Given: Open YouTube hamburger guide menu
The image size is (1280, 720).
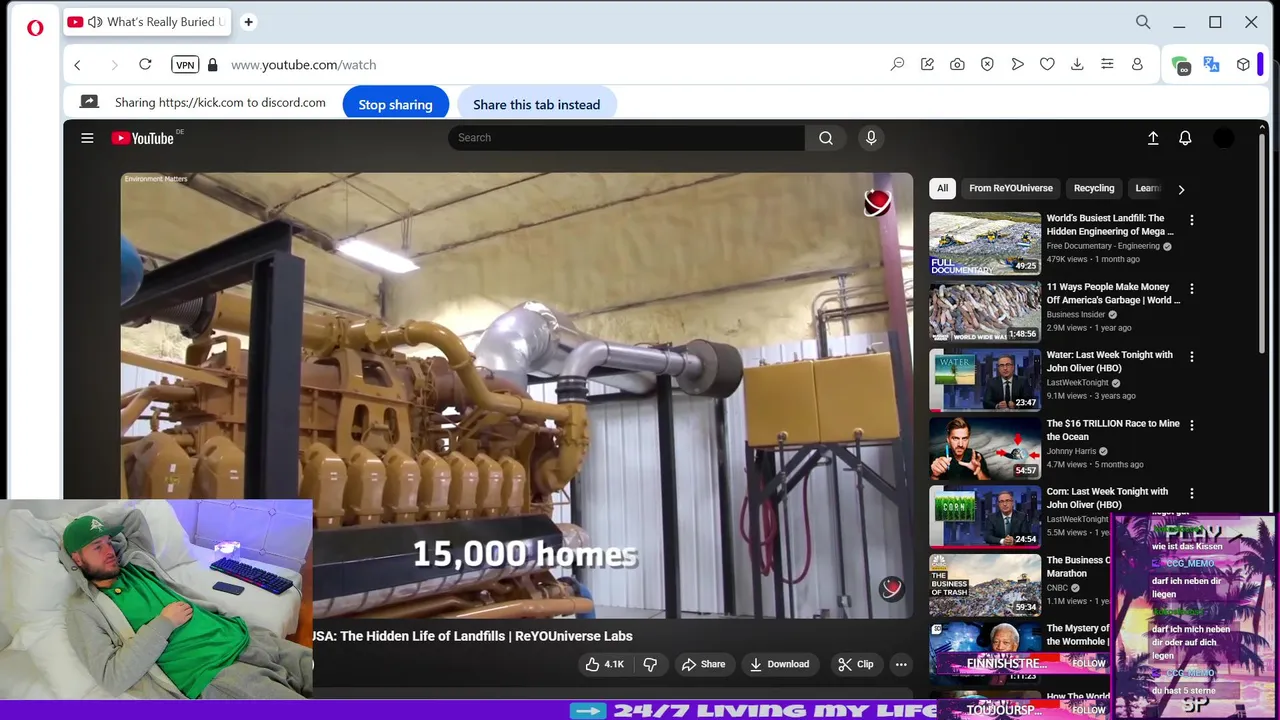Looking at the screenshot, I should pos(87,138).
